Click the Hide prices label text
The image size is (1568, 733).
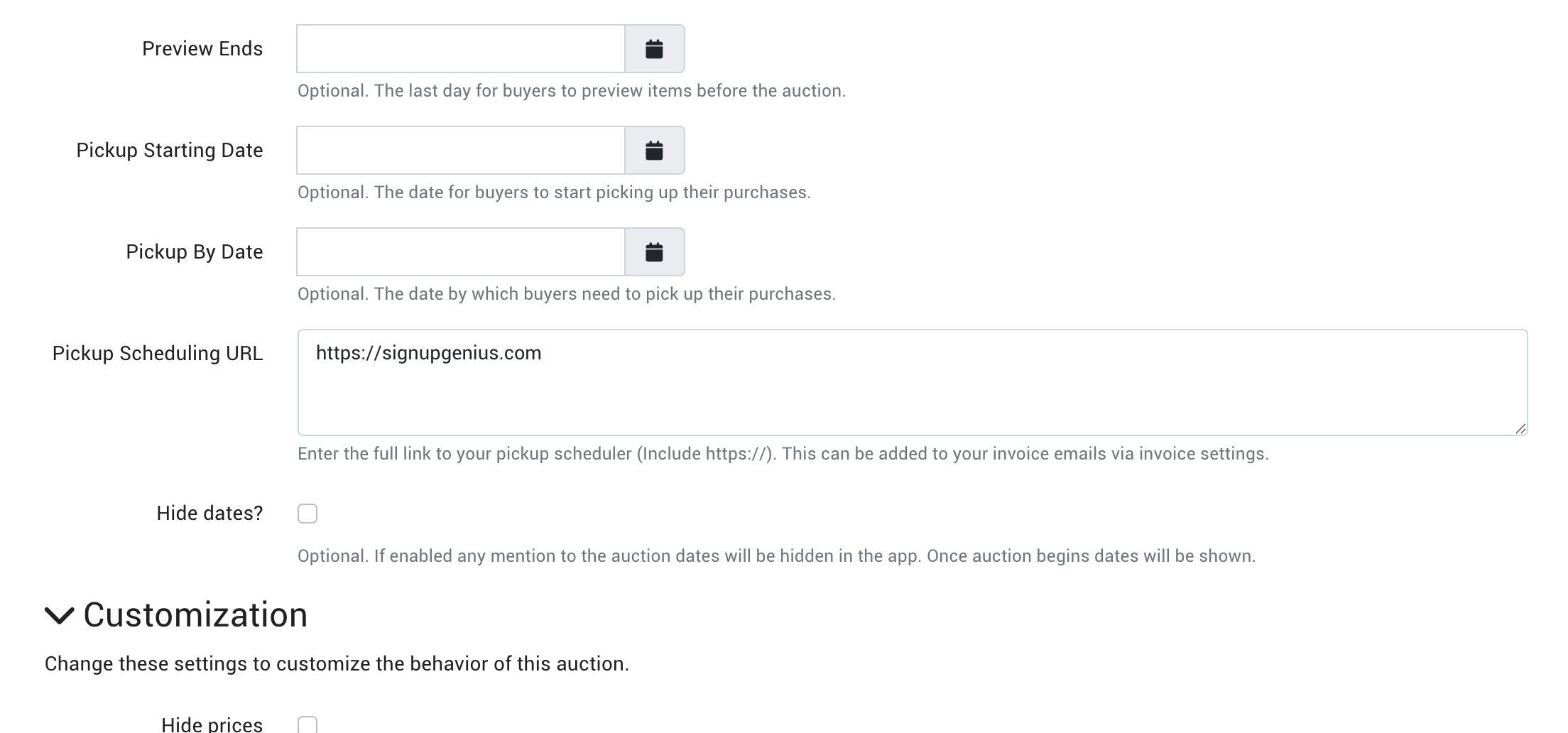pyautogui.click(x=212, y=724)
